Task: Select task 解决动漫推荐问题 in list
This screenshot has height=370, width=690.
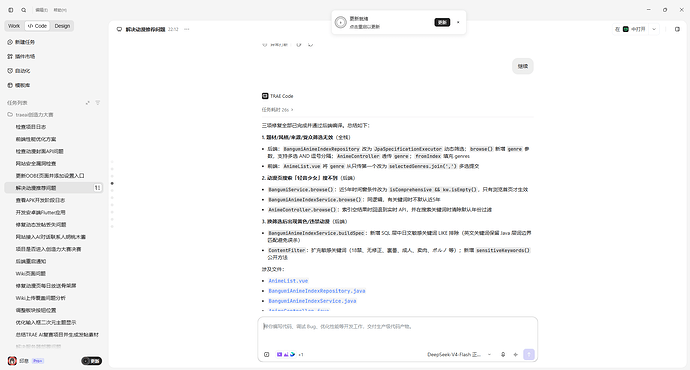Action: [53, 188]
